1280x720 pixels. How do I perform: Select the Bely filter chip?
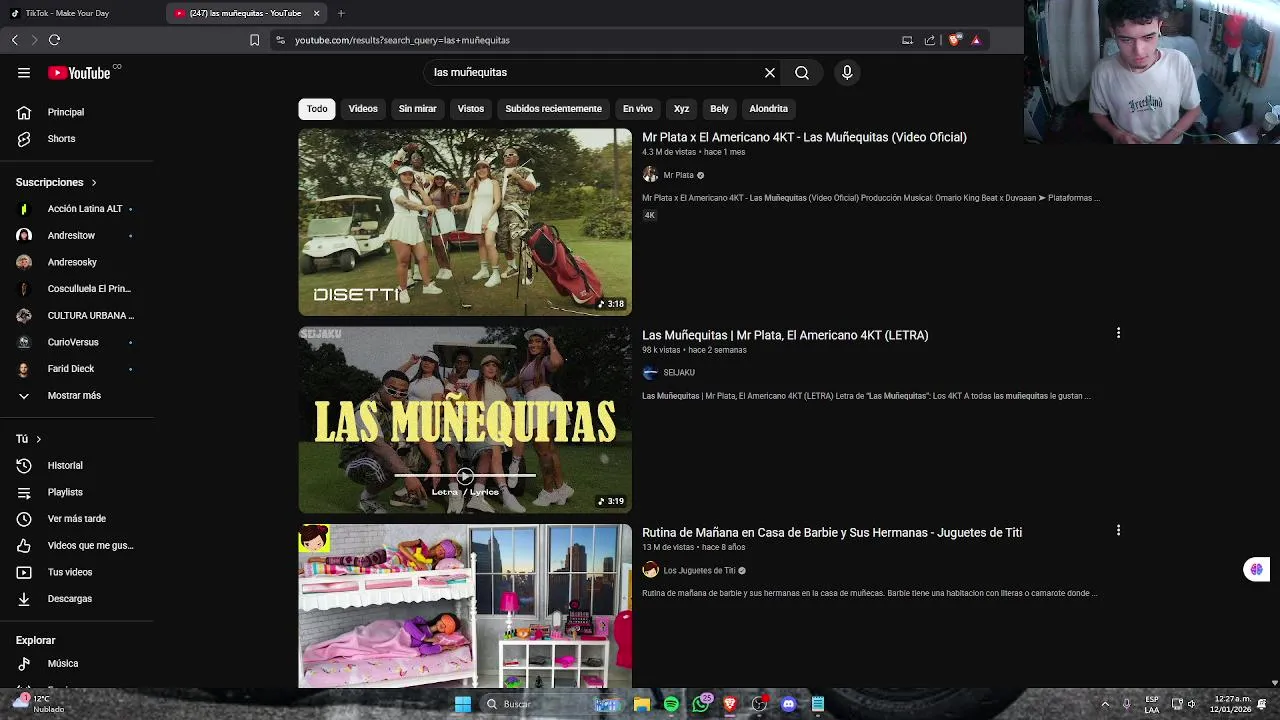(x=719, y=109)
